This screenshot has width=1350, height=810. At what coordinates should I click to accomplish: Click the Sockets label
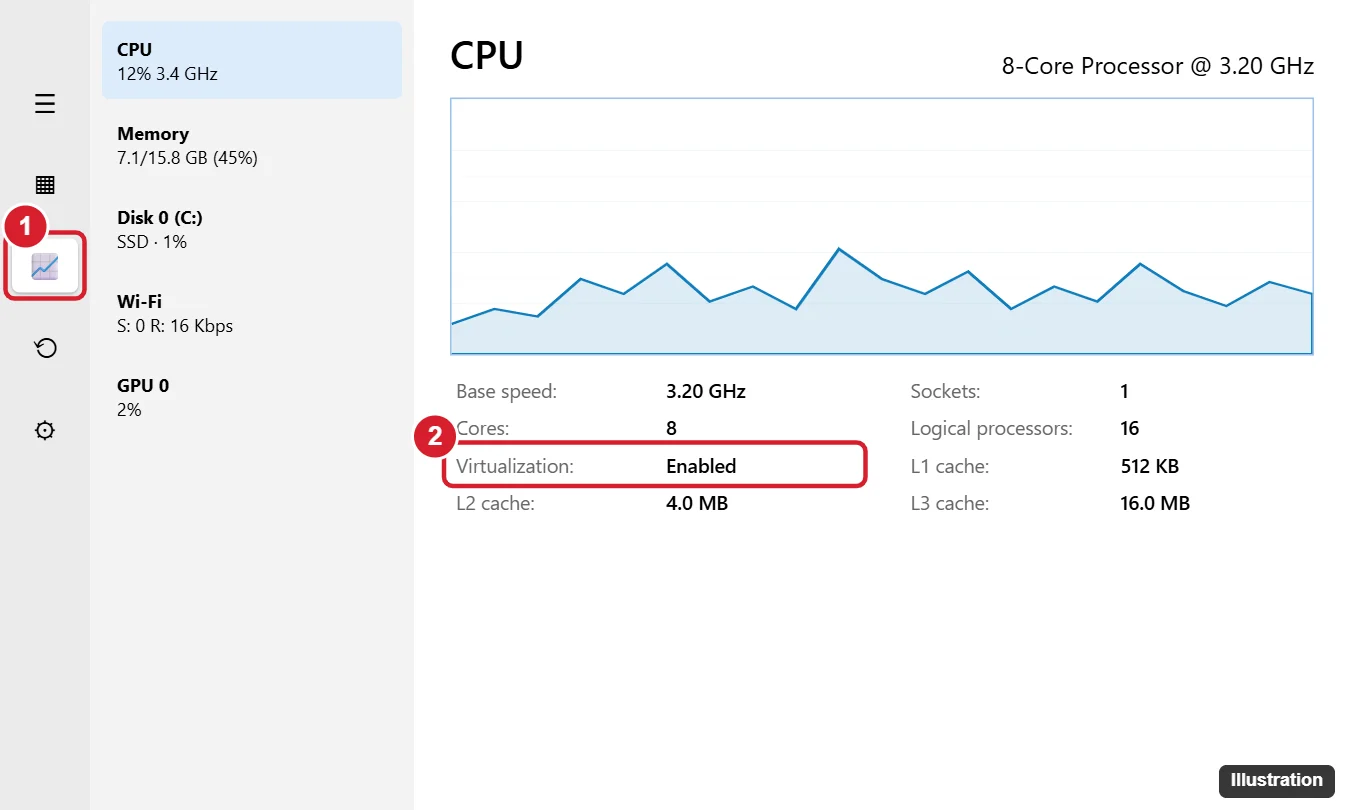(x=946, y=391)
